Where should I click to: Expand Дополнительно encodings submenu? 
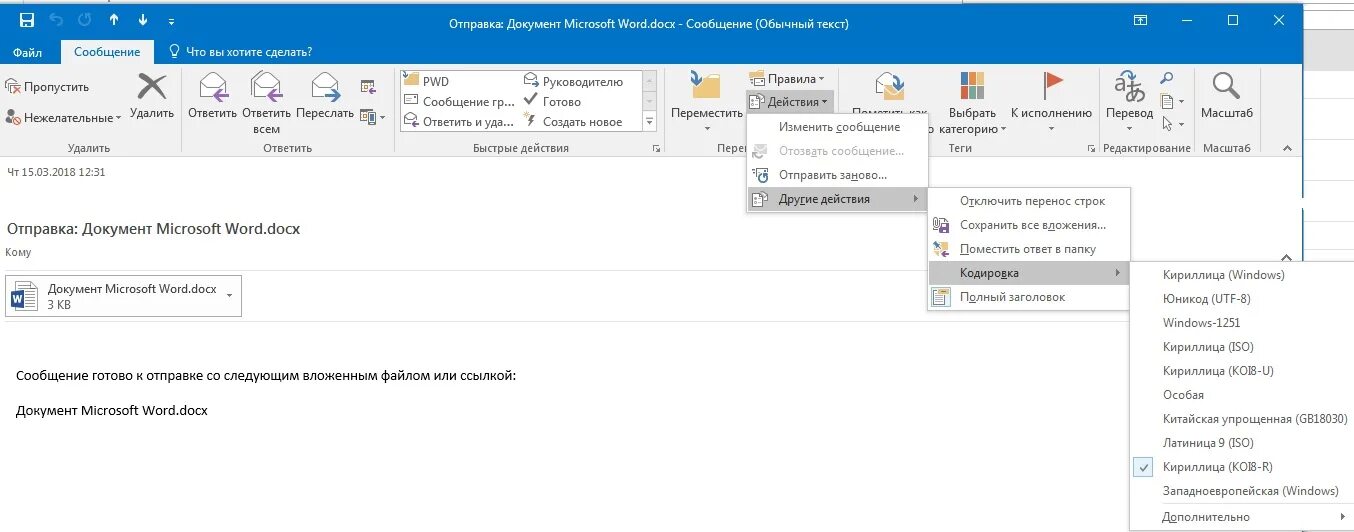pyautogui.click(x=1242, y=517)
